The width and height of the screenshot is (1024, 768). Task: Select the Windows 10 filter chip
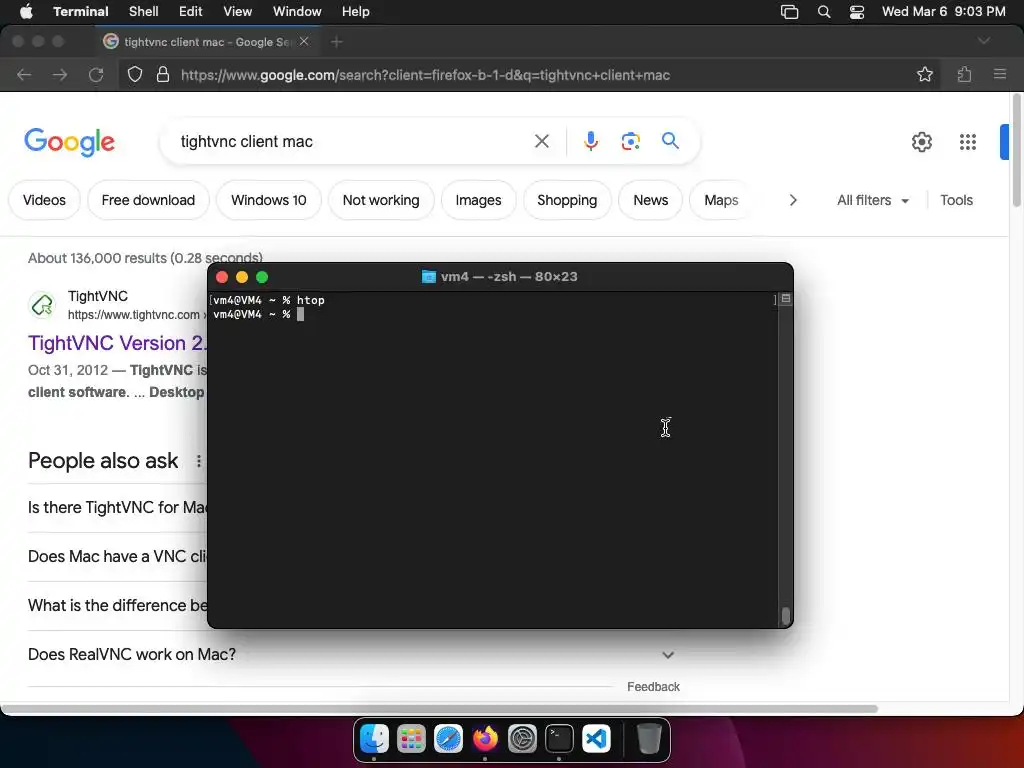[x=268, y=200]
